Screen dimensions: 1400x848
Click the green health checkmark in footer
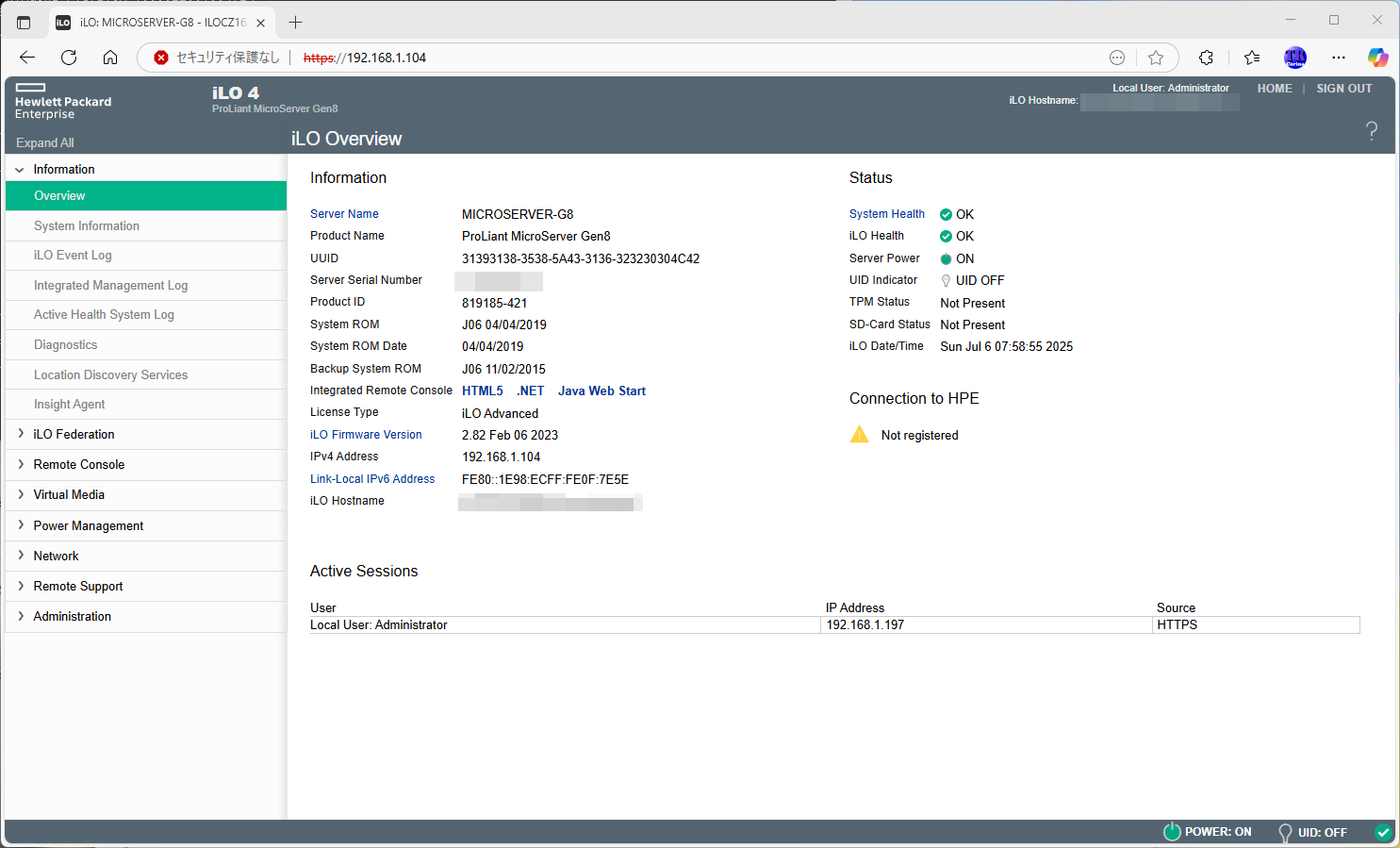click(1382, 832)
